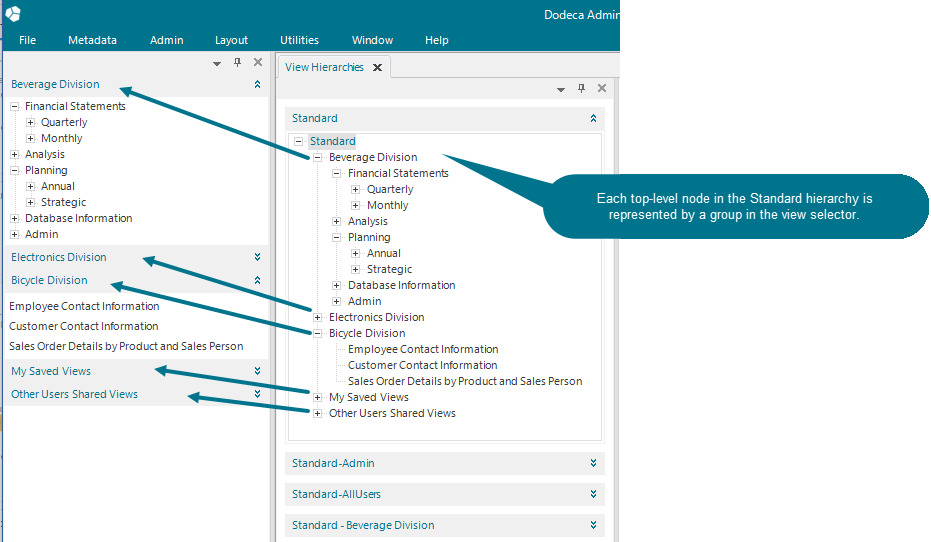The image size is (931, 542).
Task: Expand Standard - Beverage Division section chevron
Action: [593, 525]
